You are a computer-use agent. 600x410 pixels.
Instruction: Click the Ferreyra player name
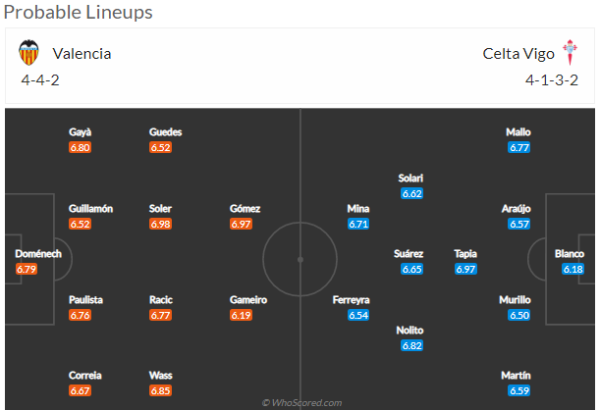351,300
